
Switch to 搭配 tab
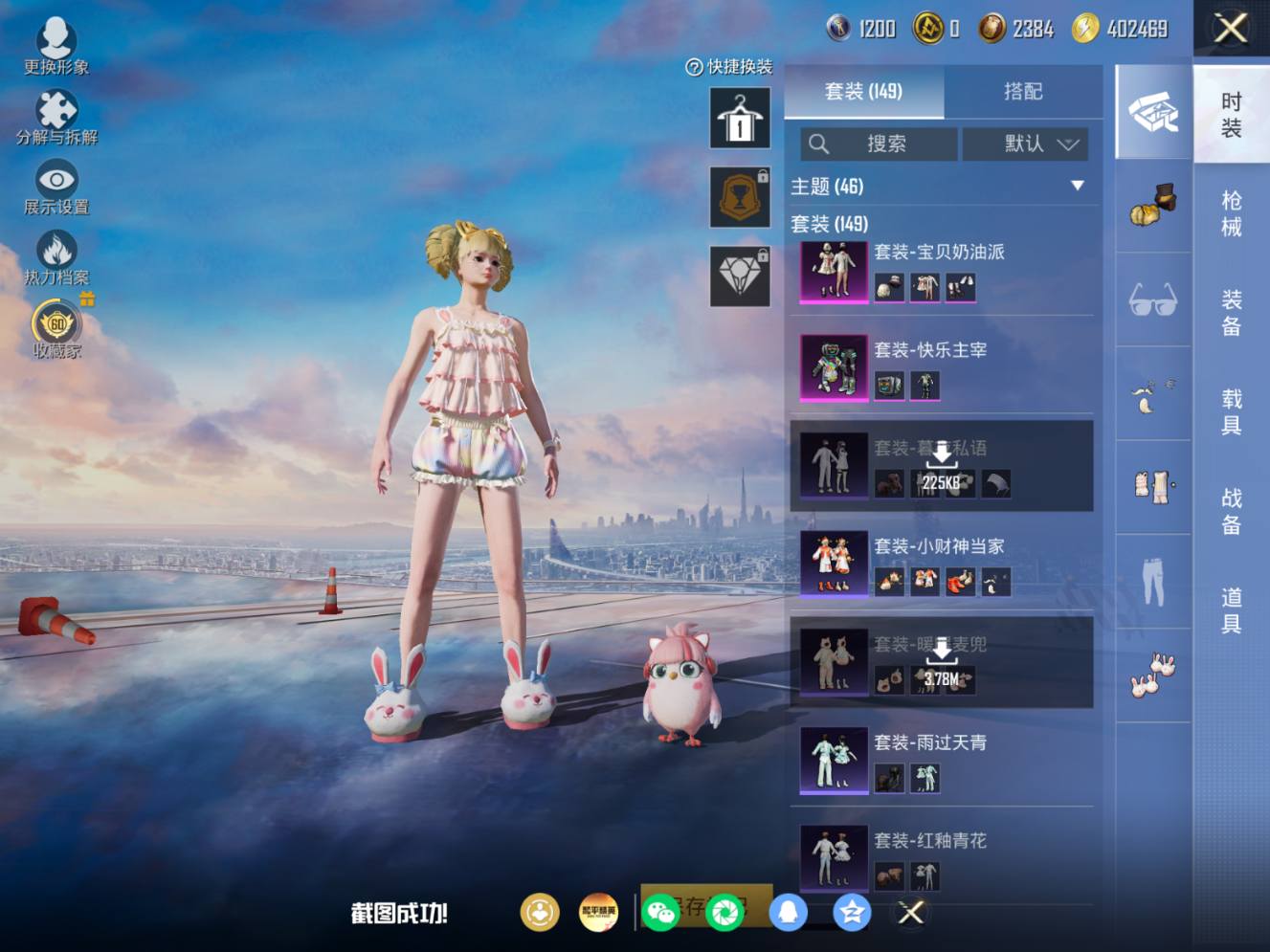point(1023,92)
